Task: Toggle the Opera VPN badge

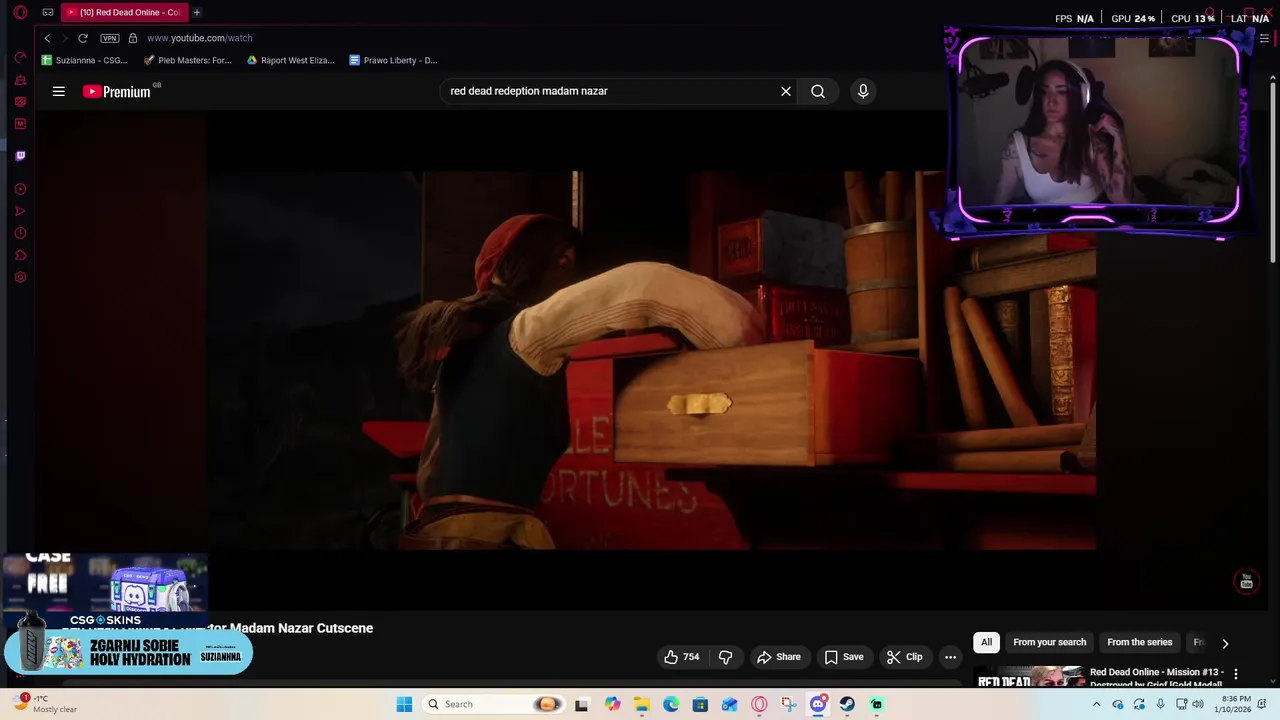Action: [x=110, y=38]
